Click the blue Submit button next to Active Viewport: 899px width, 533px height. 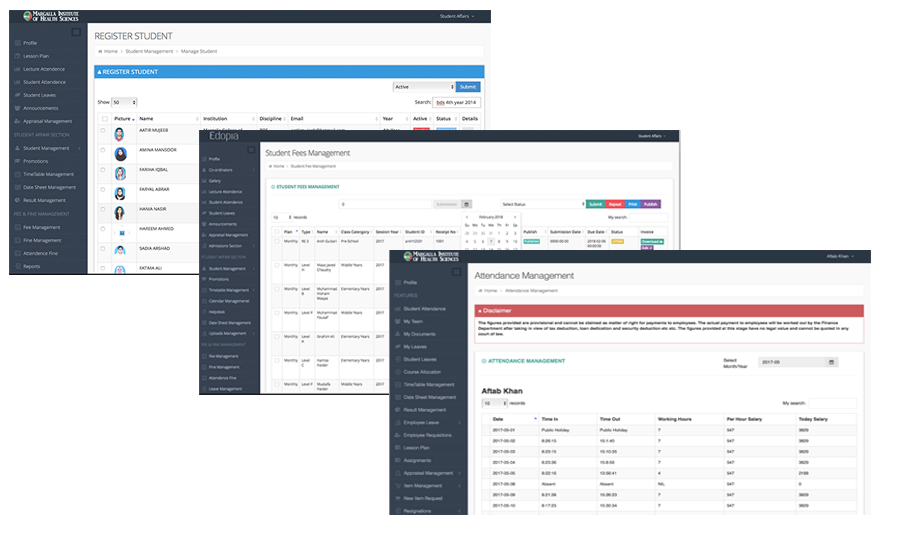tap(467, 87)
